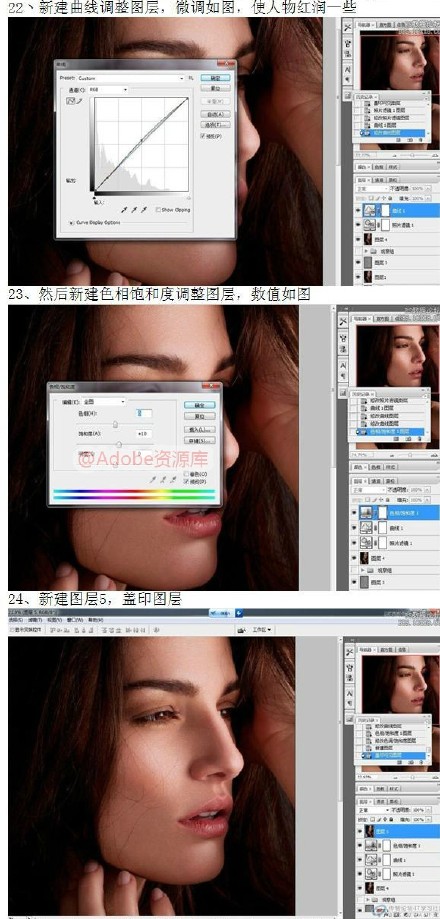This screenshot has width=440, height=919.
Task: Click Options (选项) in the Curves dialog
Action: pos(216,125)
